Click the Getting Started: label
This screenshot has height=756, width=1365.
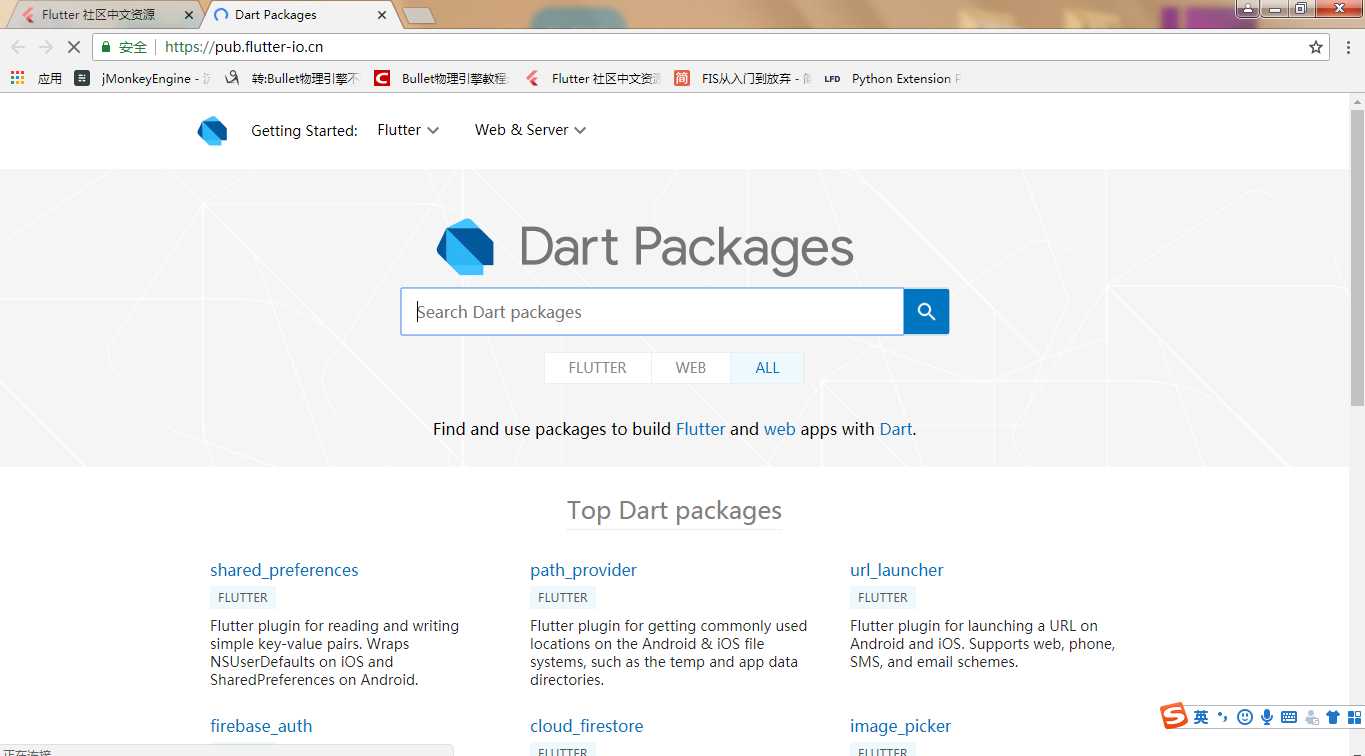pos(304,130)
